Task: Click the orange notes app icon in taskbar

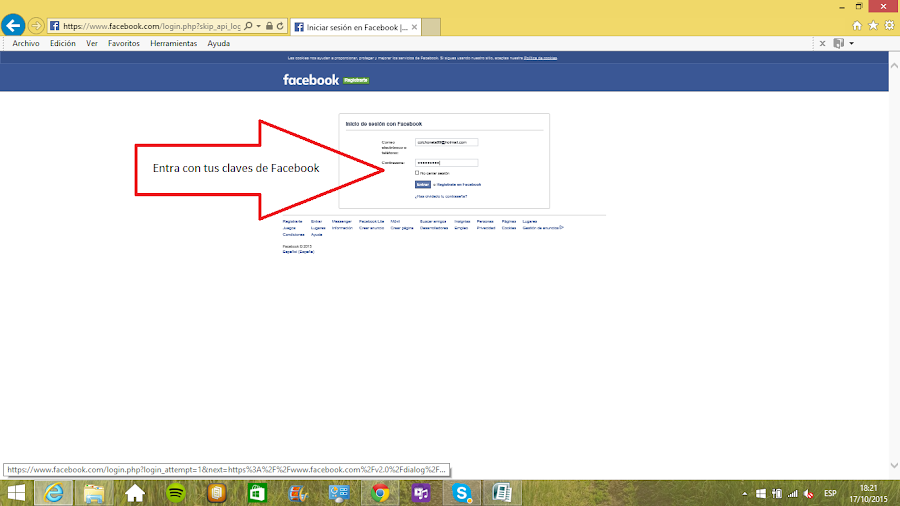Action: click(x=216, y=493)
